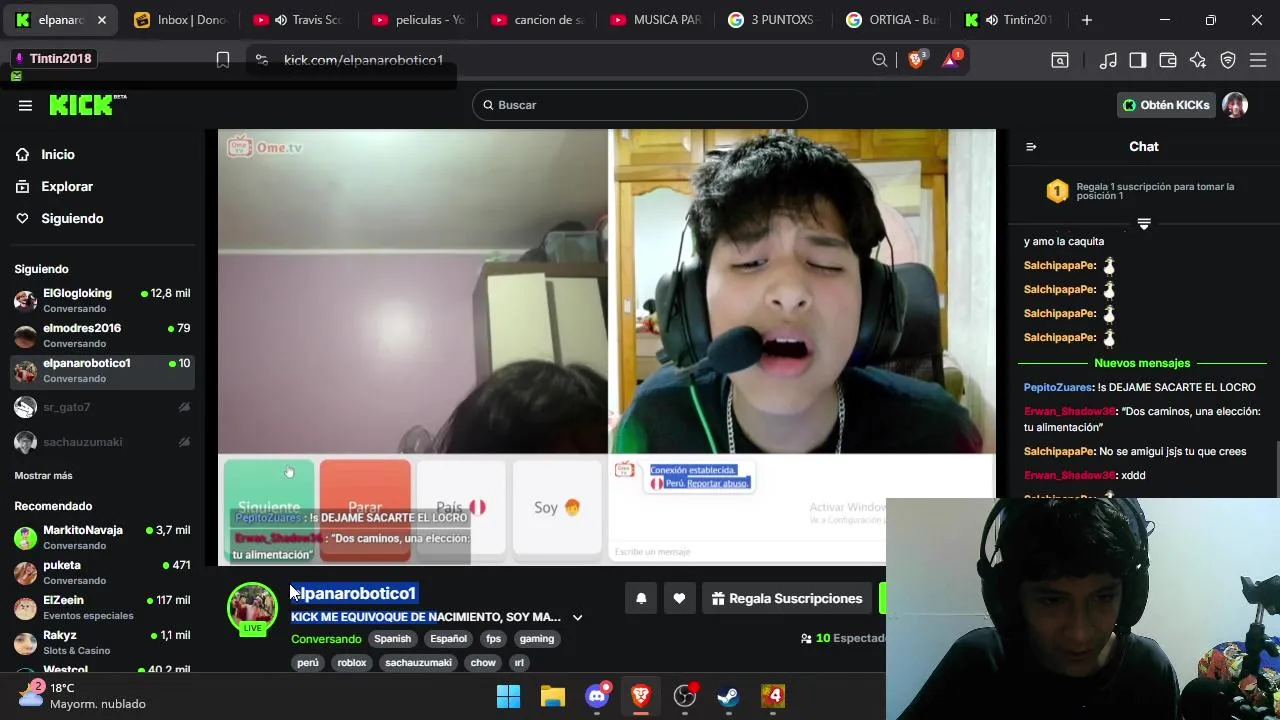Switch to 3 PUNTOXS Google tab

point(773,20)
